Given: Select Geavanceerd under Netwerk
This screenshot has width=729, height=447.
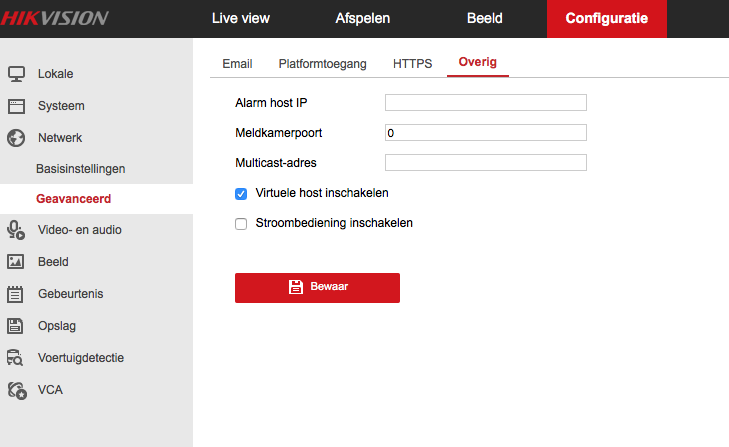Looking at the screenshot, I should [73, 199].
